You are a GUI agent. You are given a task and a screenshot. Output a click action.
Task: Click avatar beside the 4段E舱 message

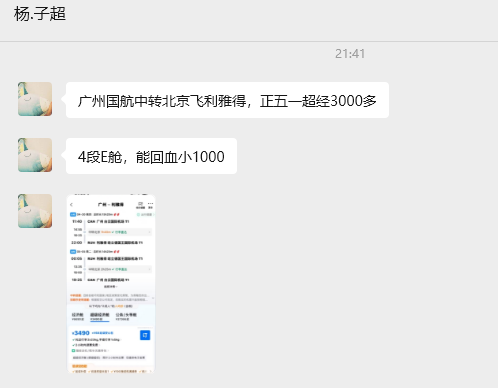click(35, 155)
